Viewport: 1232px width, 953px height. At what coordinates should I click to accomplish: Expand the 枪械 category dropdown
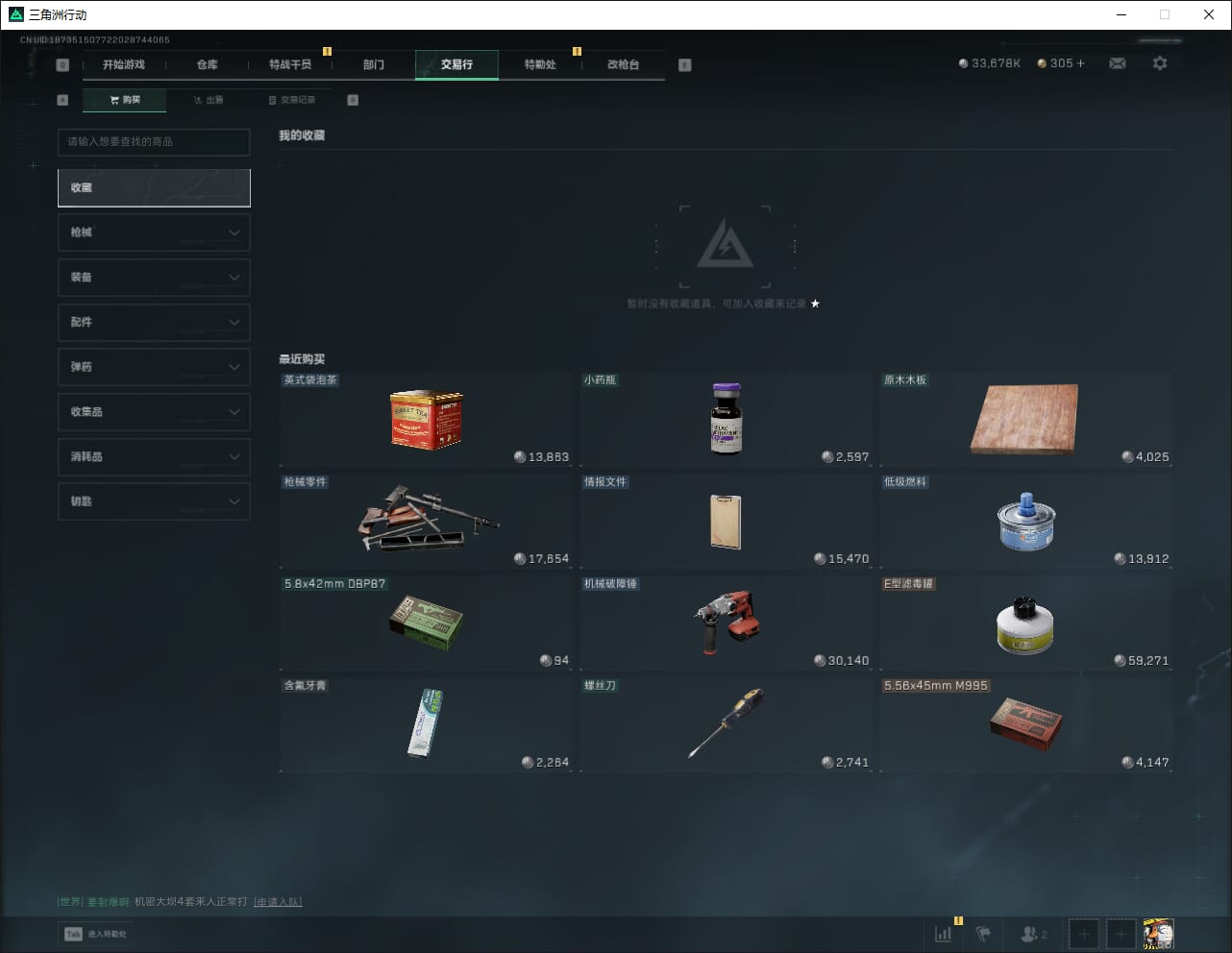154,232
